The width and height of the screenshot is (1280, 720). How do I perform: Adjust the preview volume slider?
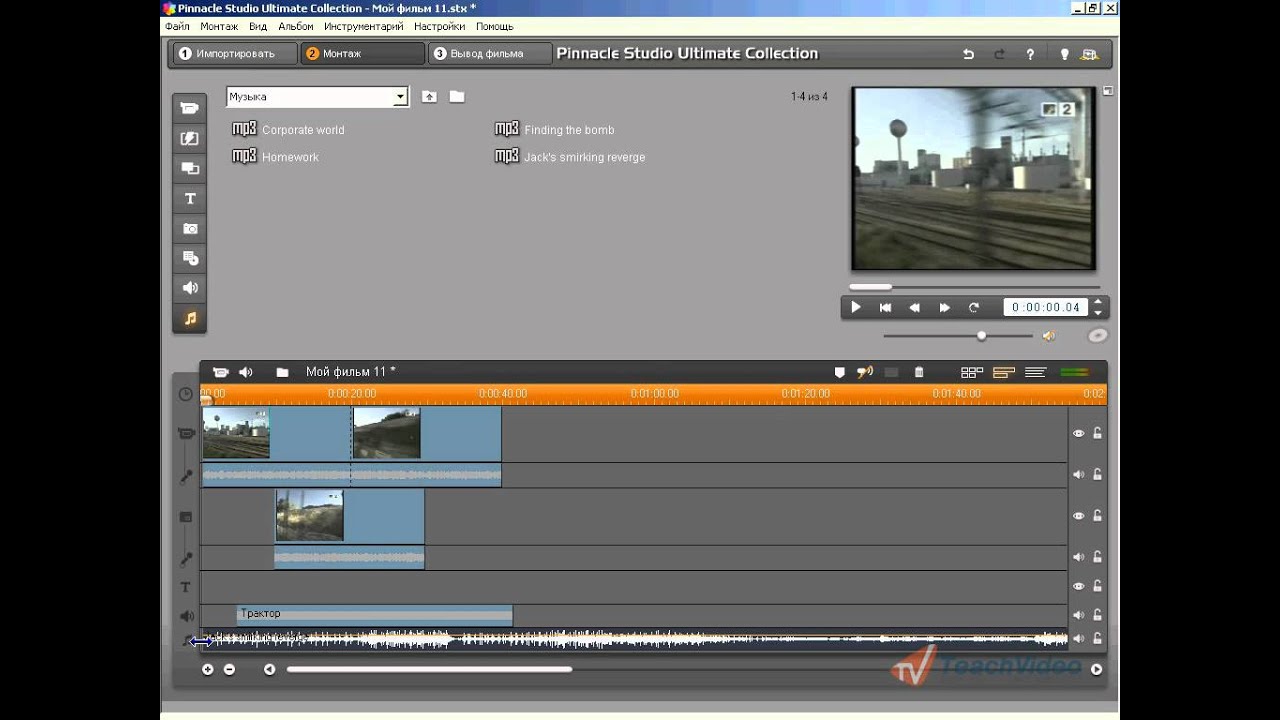[981, 336]
